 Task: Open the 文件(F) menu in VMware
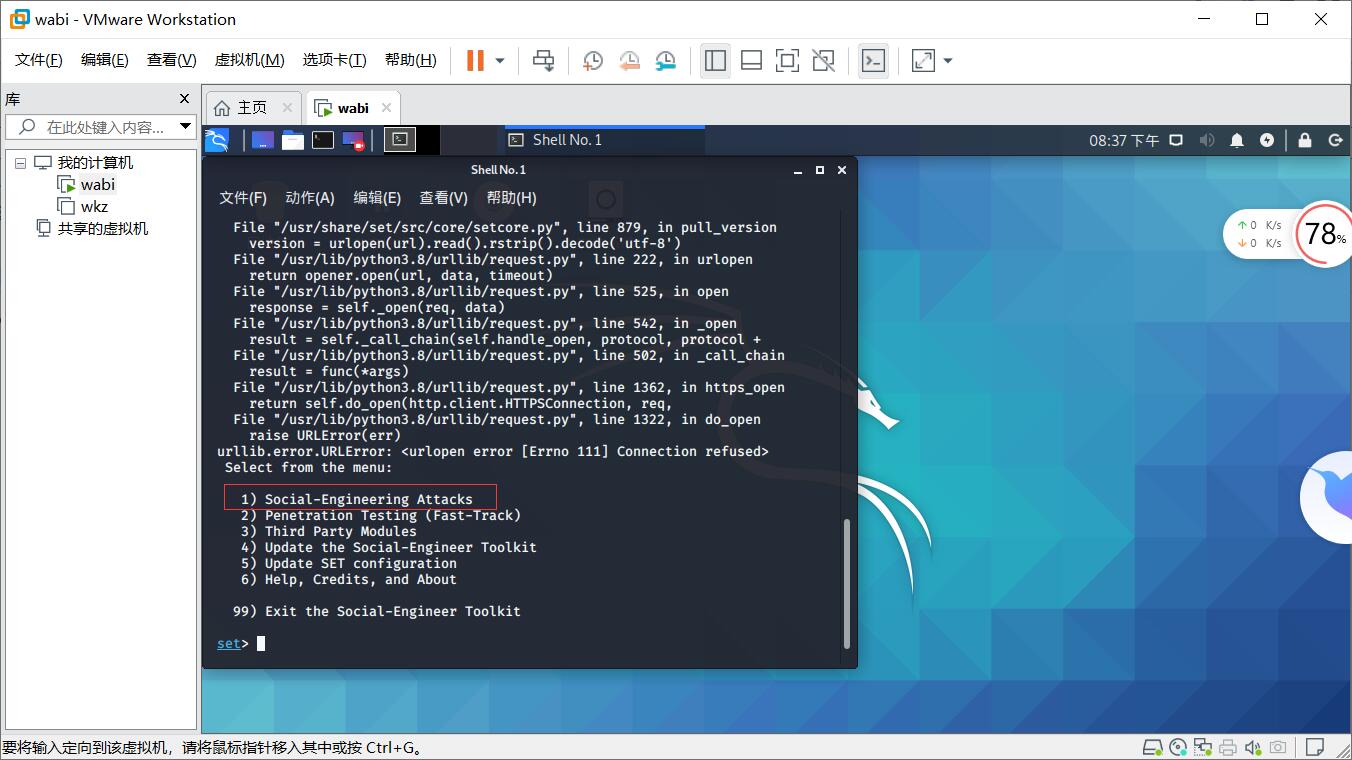coord(39,60)
